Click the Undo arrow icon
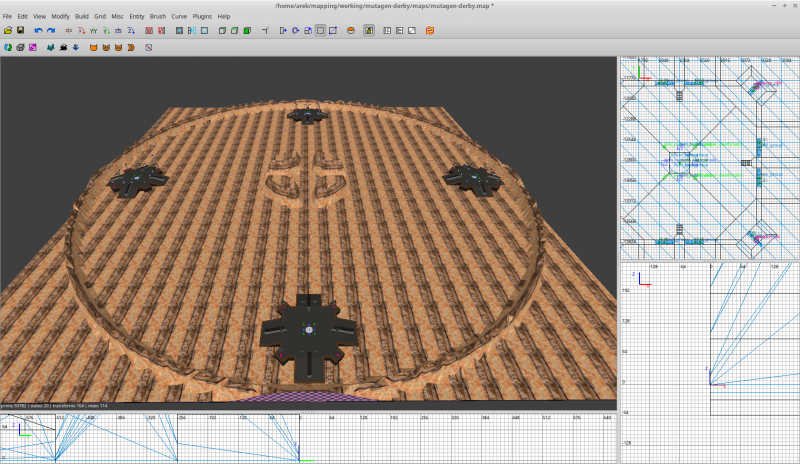This screenshot has height=464, width=800. pyautogui.click(x=38, y=31)
